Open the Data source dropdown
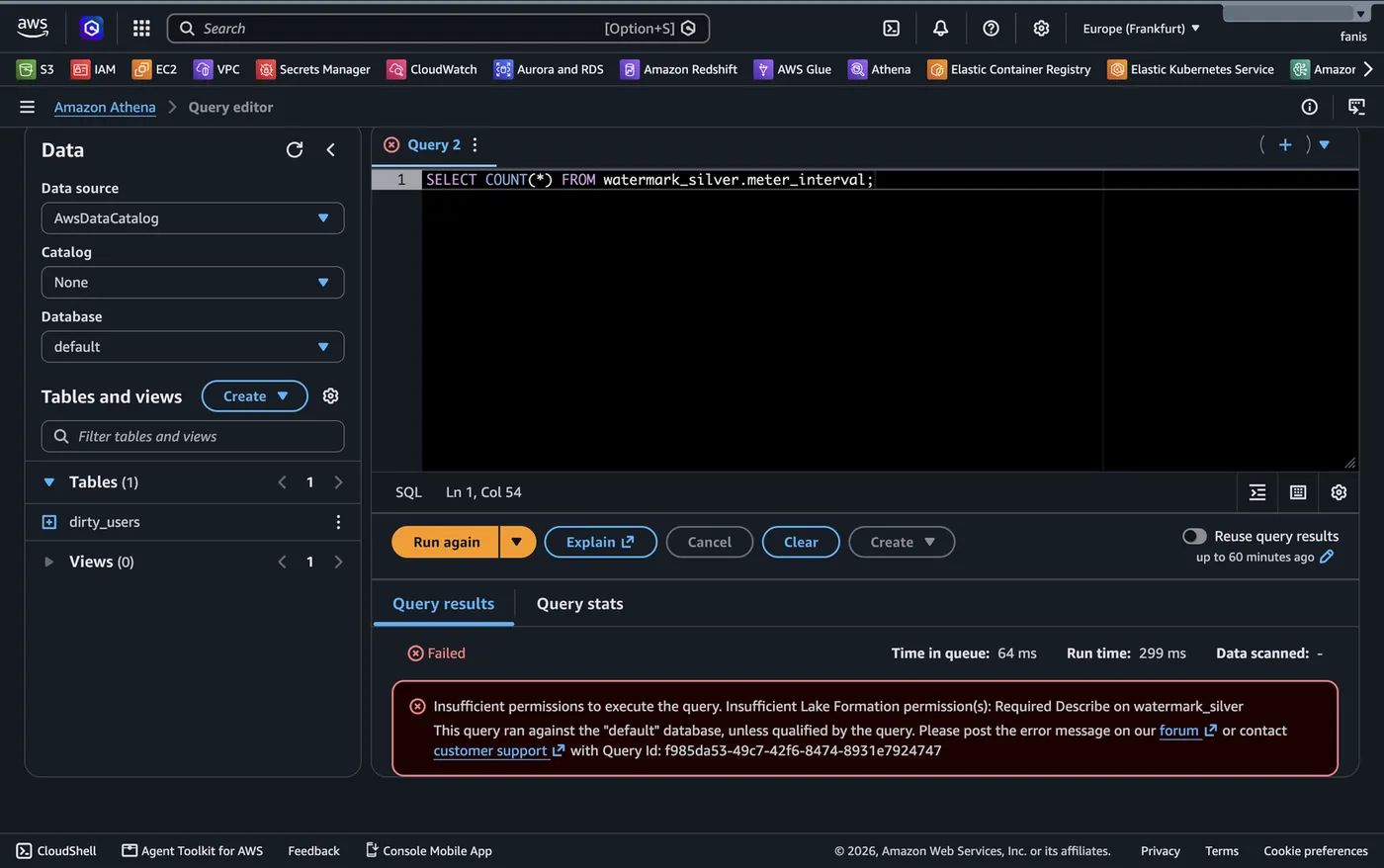 pos(193,218)
